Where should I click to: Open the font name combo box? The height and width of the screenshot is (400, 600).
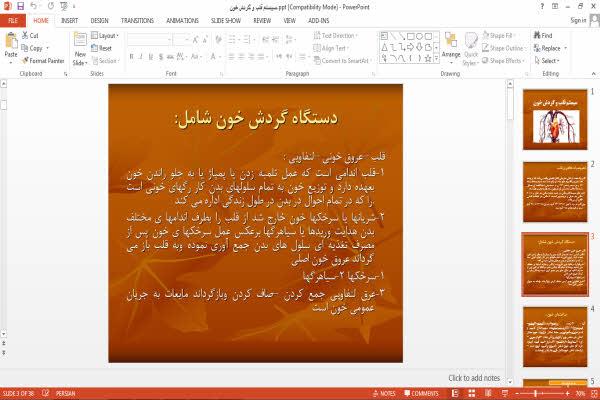[149, 39]
